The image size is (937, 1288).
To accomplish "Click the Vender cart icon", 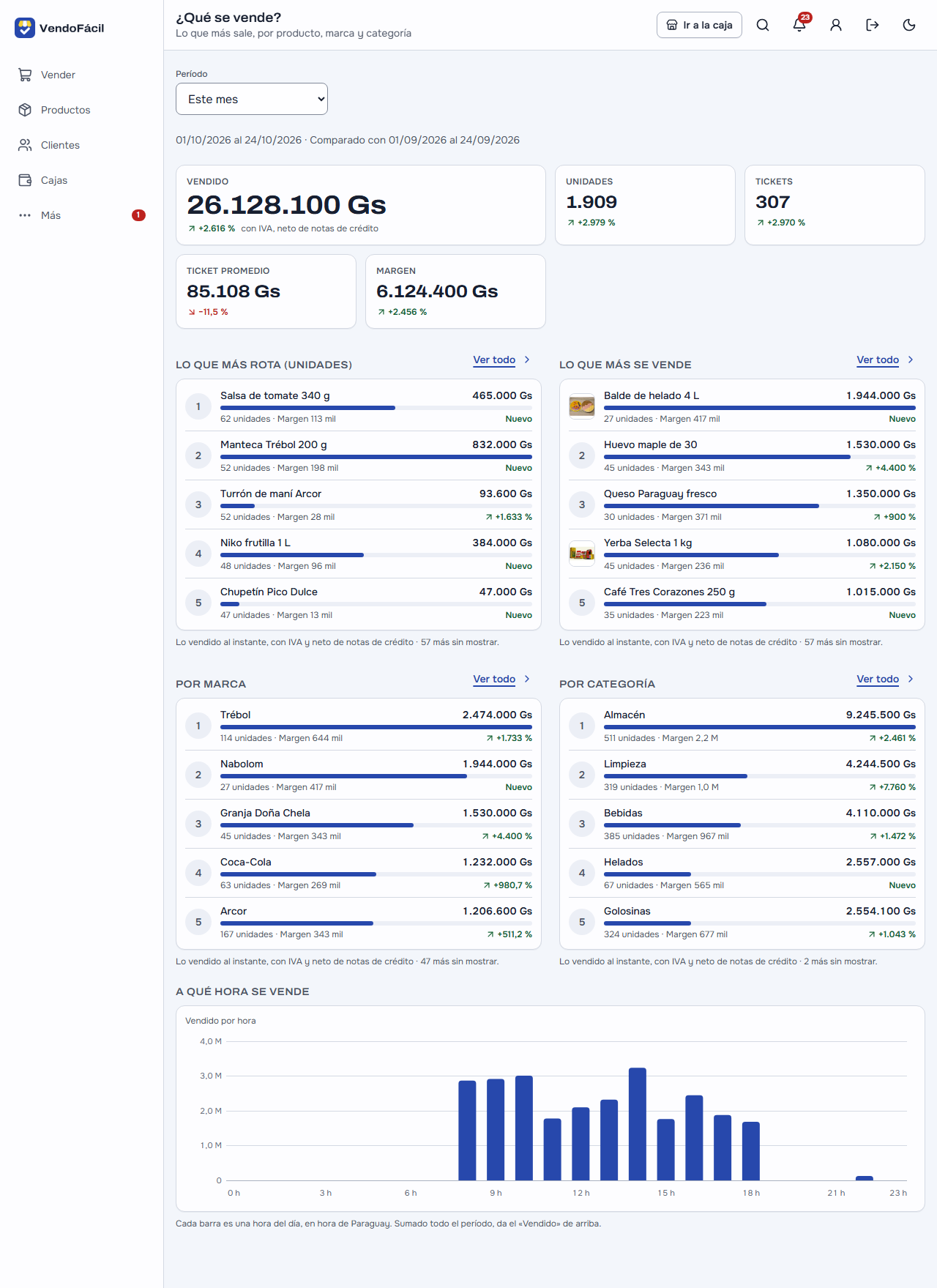I will (x=25, y=75).
